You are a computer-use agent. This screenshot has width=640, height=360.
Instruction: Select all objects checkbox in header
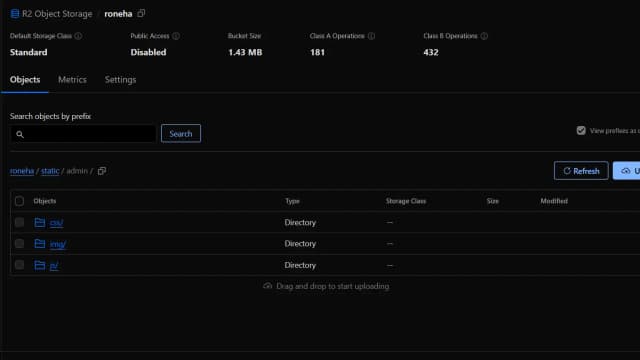(x=19, y=201)
